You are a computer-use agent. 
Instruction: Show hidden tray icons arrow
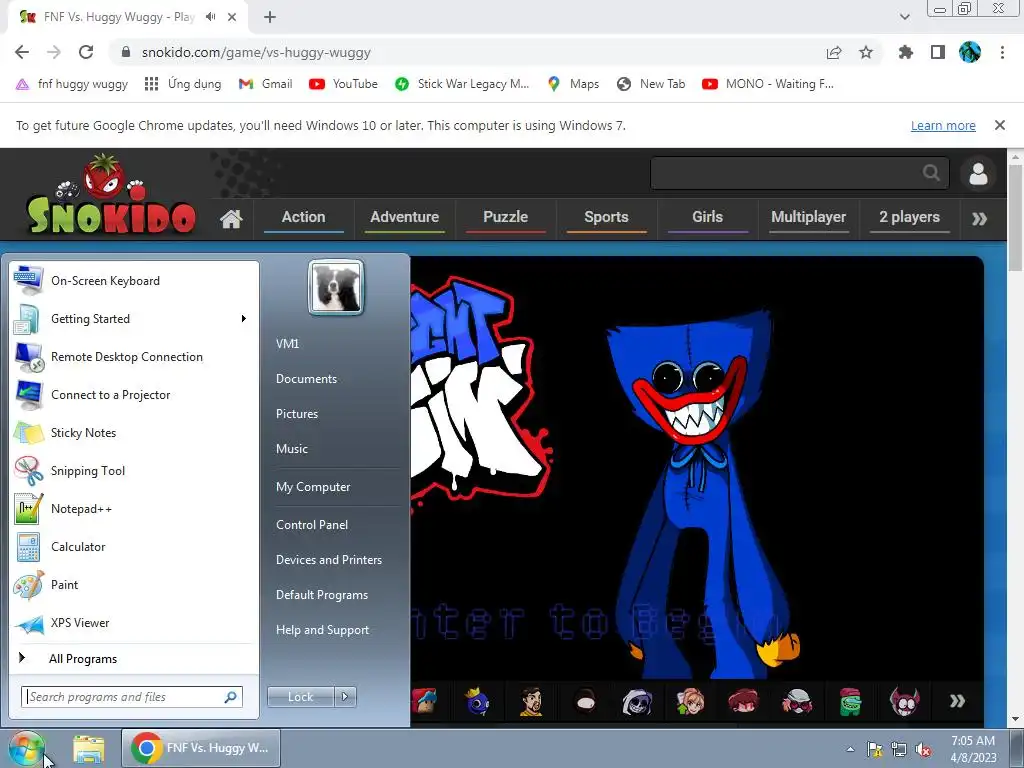pyautogui.click(x=850, y=749)
